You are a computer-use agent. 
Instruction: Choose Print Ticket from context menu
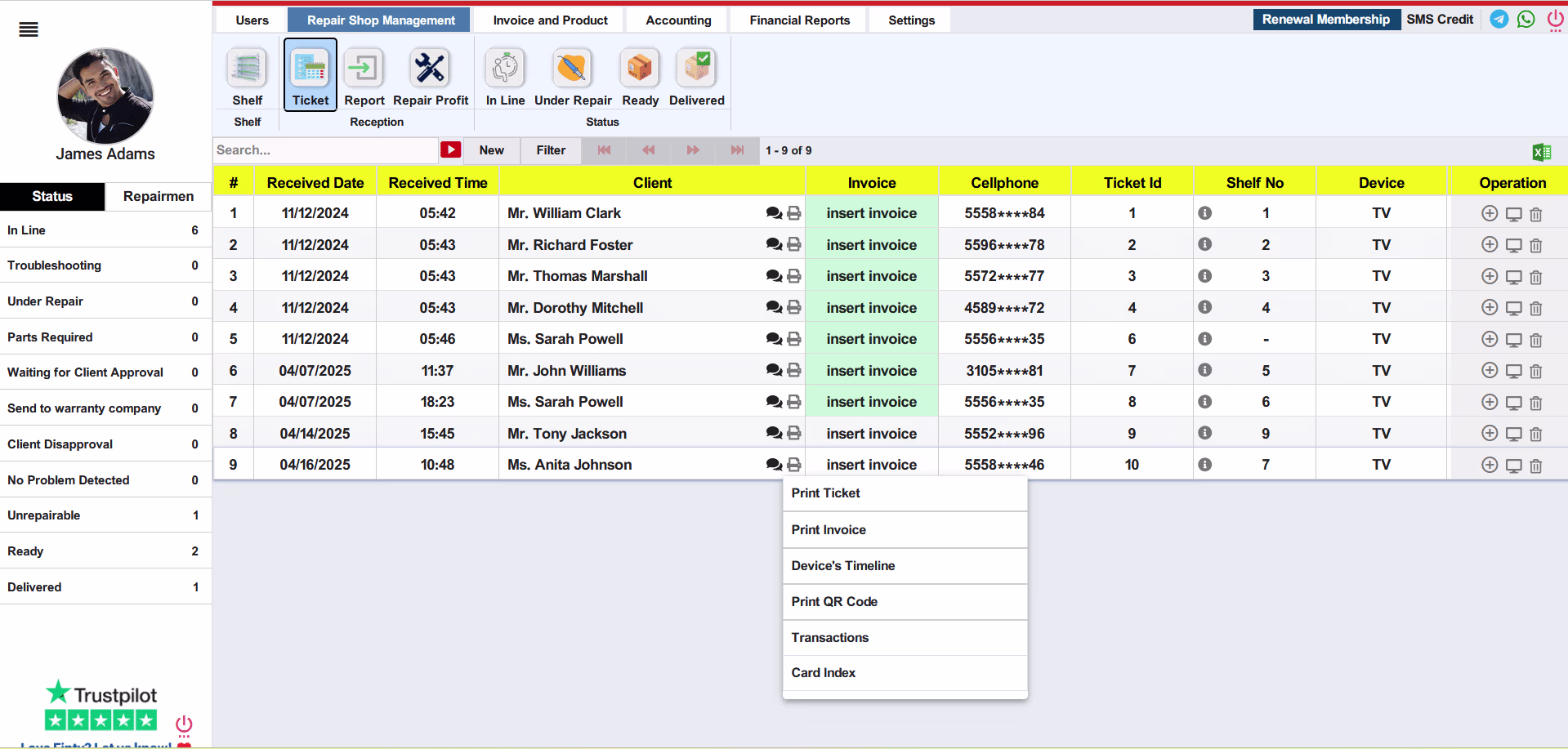[x=905, y=493]
